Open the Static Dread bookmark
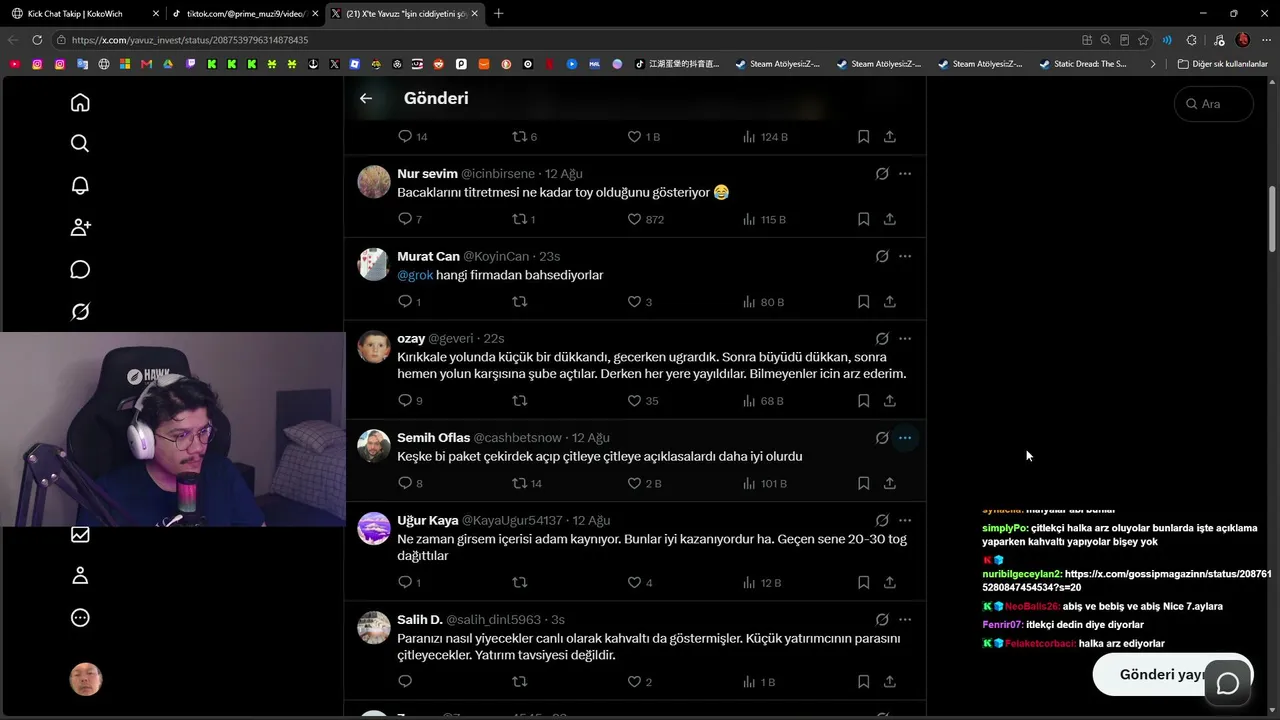 pyautogui.click(x=1083, y=64)
